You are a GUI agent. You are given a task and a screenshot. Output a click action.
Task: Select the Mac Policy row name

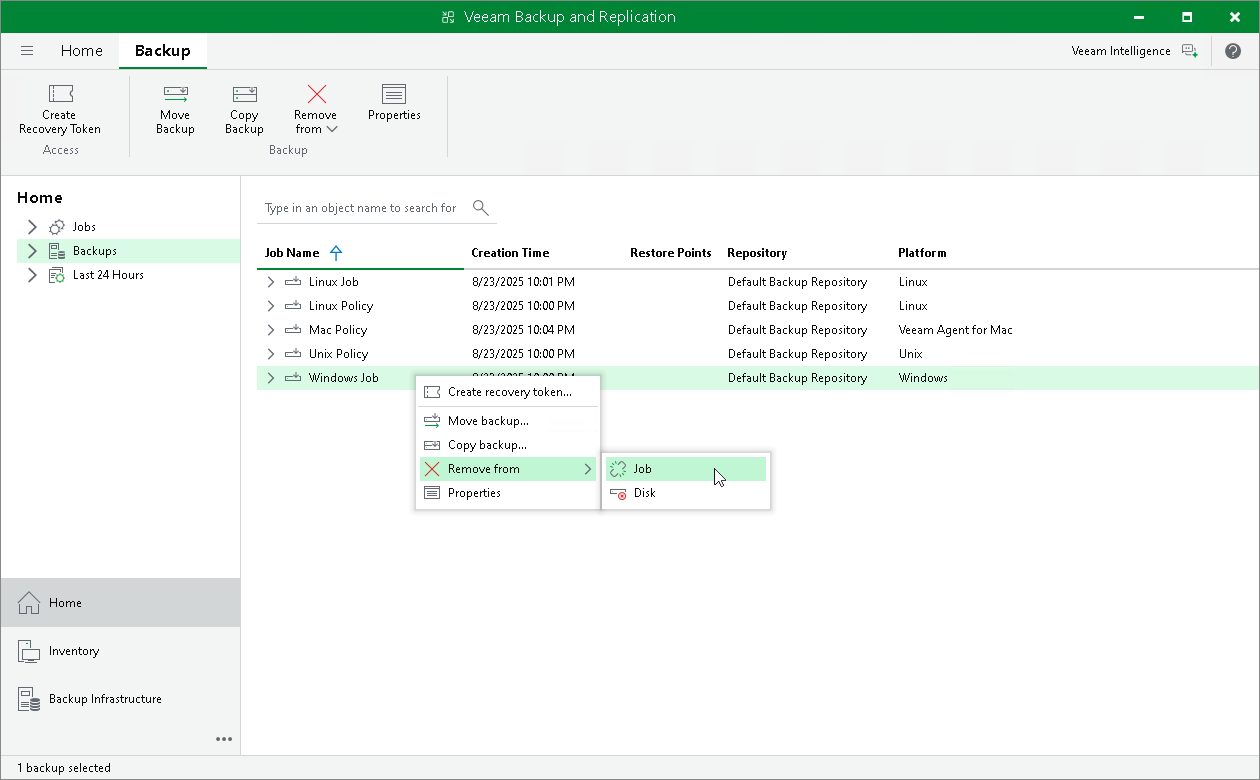point(338,330)
